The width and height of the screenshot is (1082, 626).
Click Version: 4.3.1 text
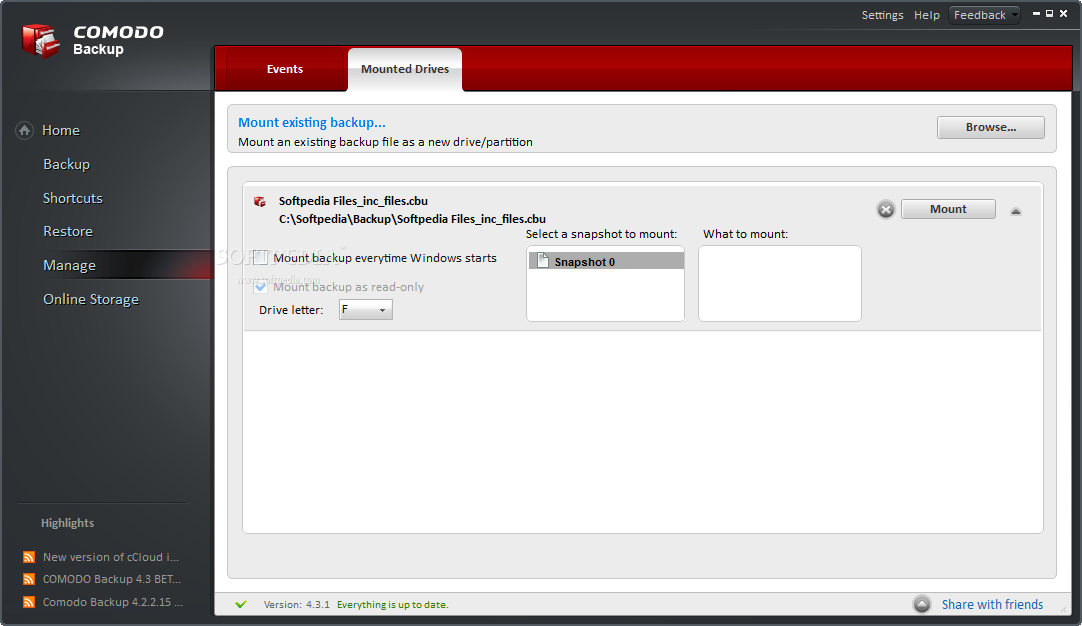click(x=297, y=605)
